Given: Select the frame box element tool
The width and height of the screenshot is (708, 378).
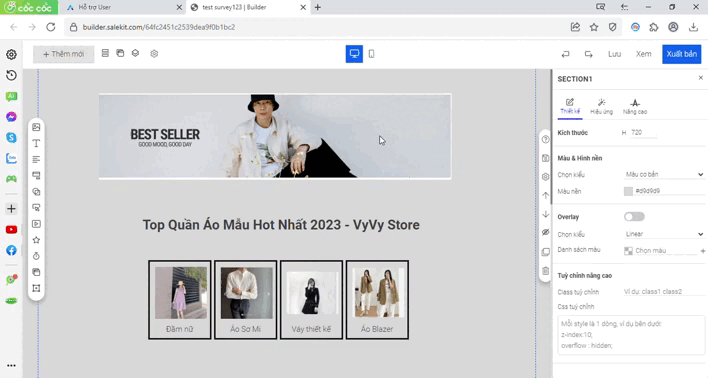Looking at the screenshot, I should point(36,288).
